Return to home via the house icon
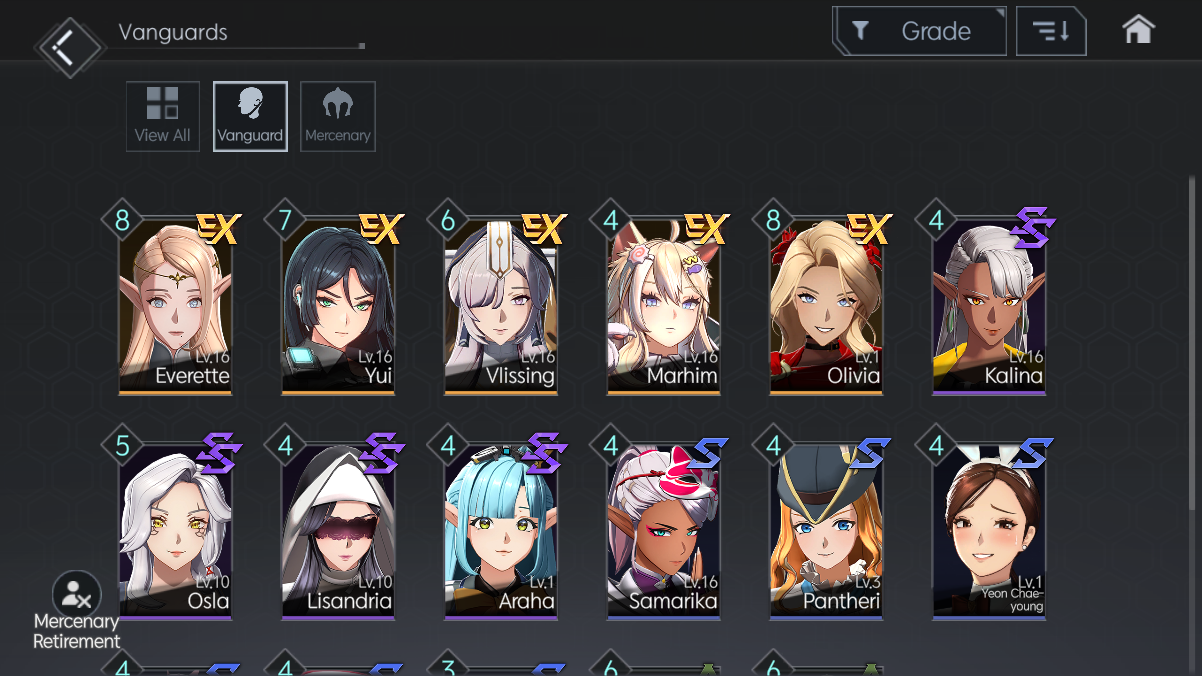1202x676 pixels. click(x=1138, y=30)
